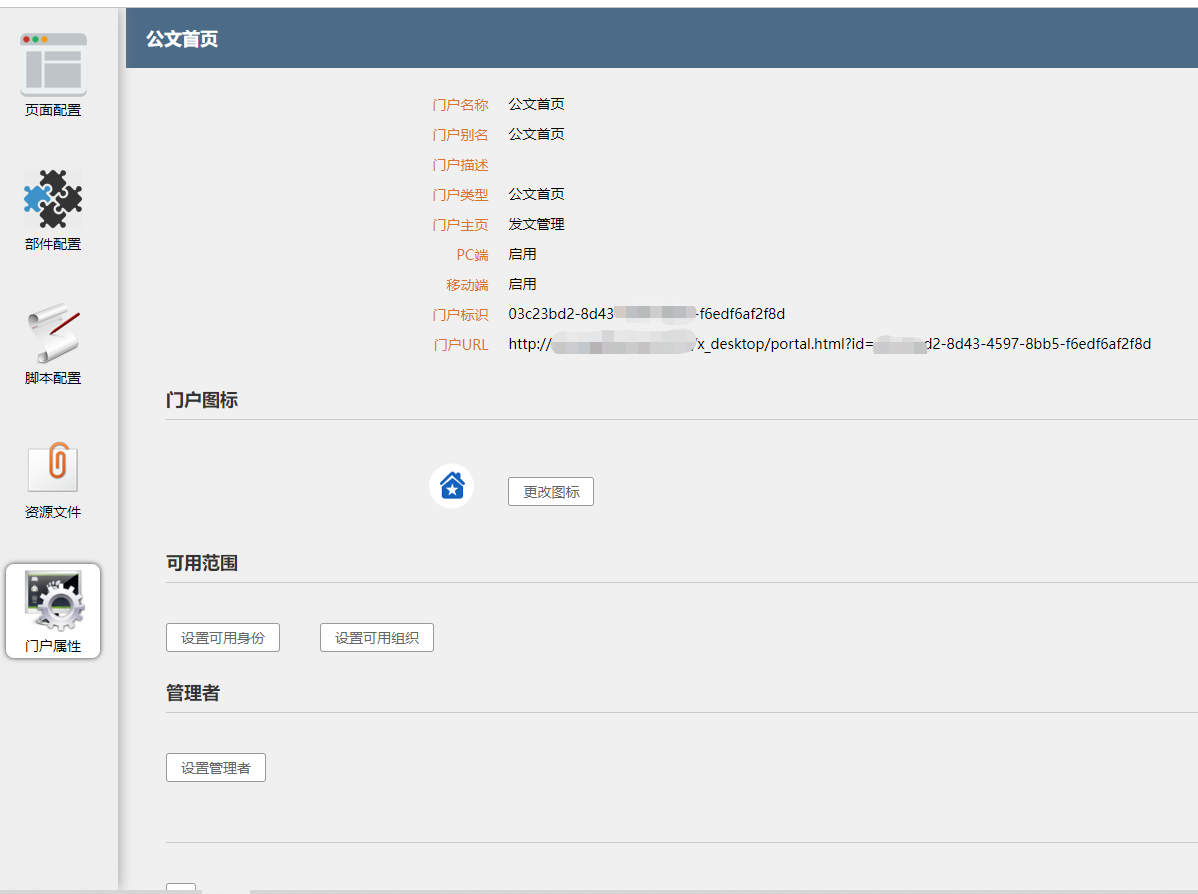Click the 门户别名 value 公文首页
The width and height of the screenshot is (1198, 894).
click(x=536, y=134)
